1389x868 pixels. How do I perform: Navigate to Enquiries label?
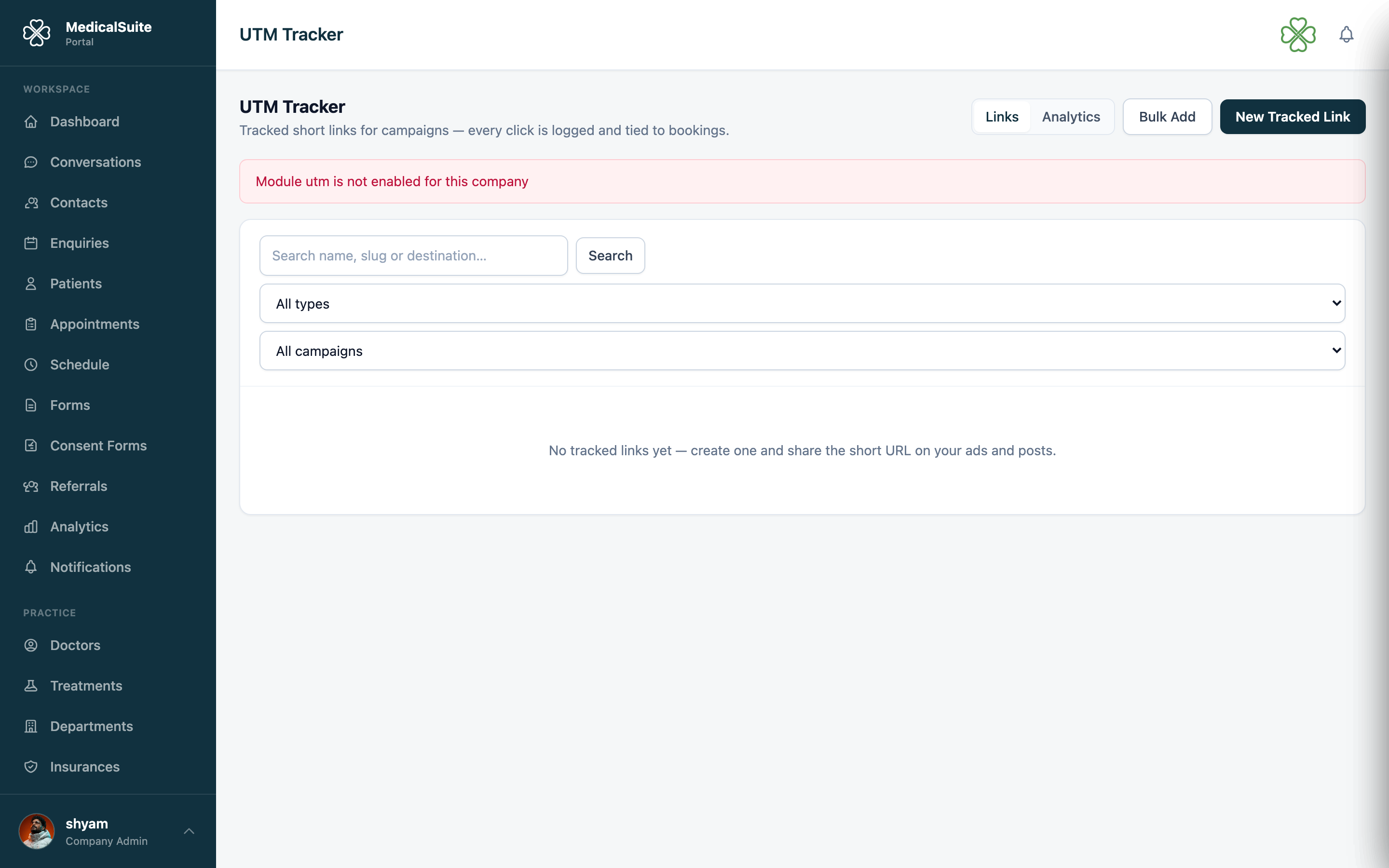coord(79,244)
